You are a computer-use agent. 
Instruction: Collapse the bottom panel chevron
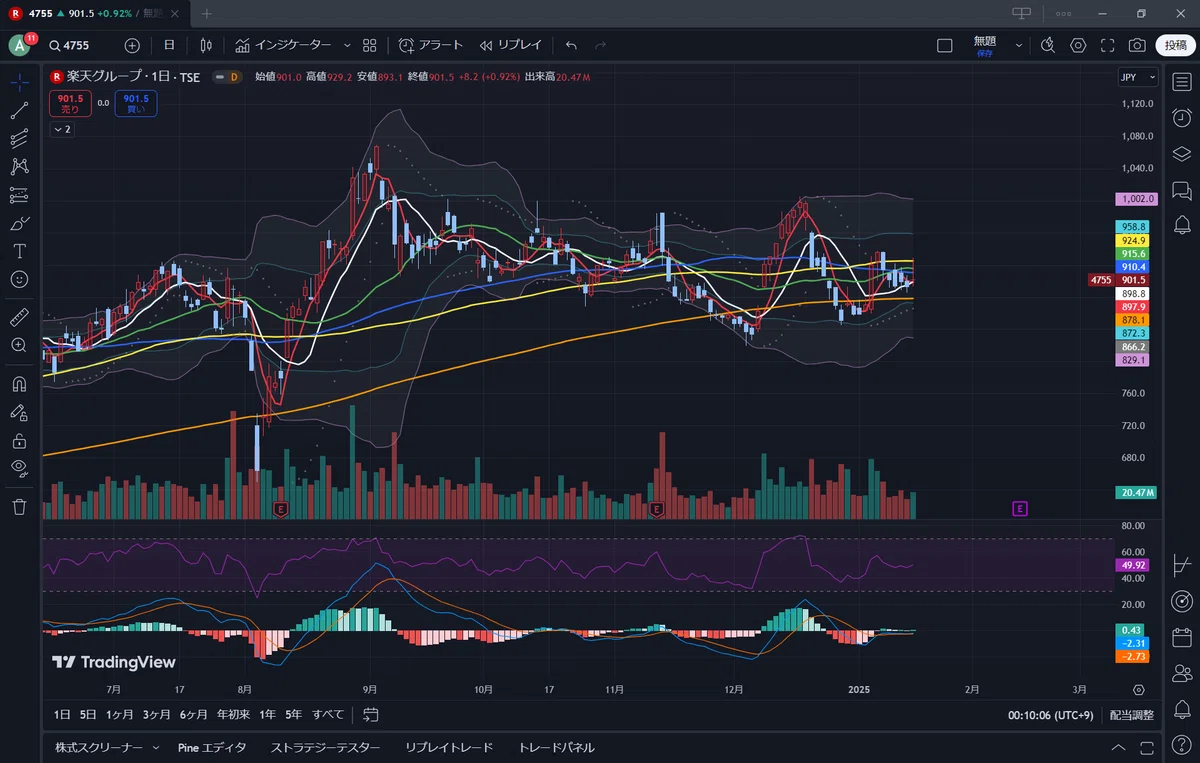(1118, 747)
